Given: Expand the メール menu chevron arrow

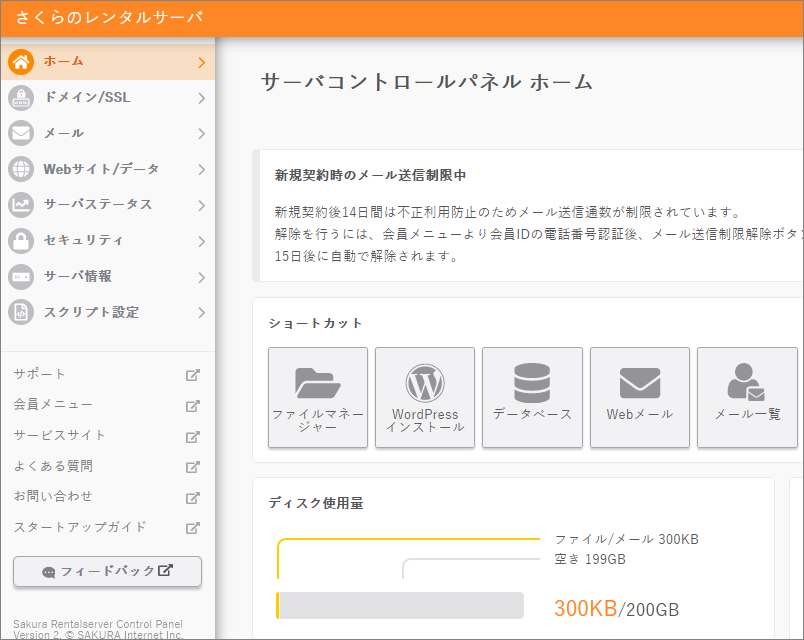Looking at the screenshot, I should click(201, 134).
